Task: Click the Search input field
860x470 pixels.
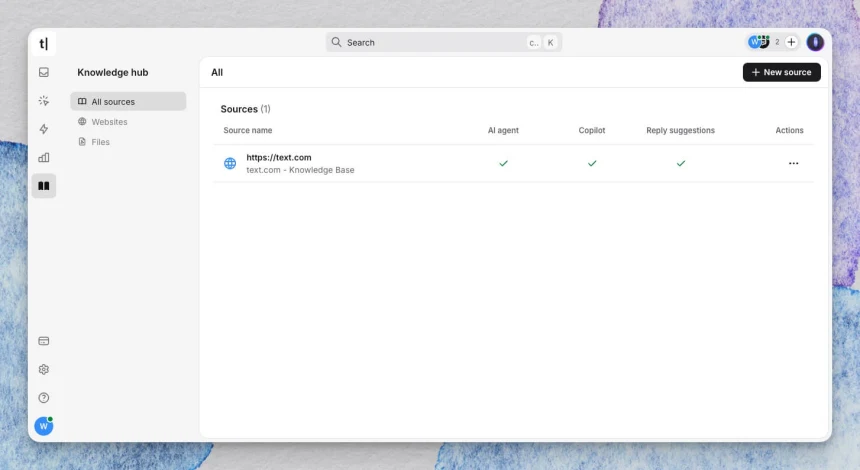Action: point(443,42)
